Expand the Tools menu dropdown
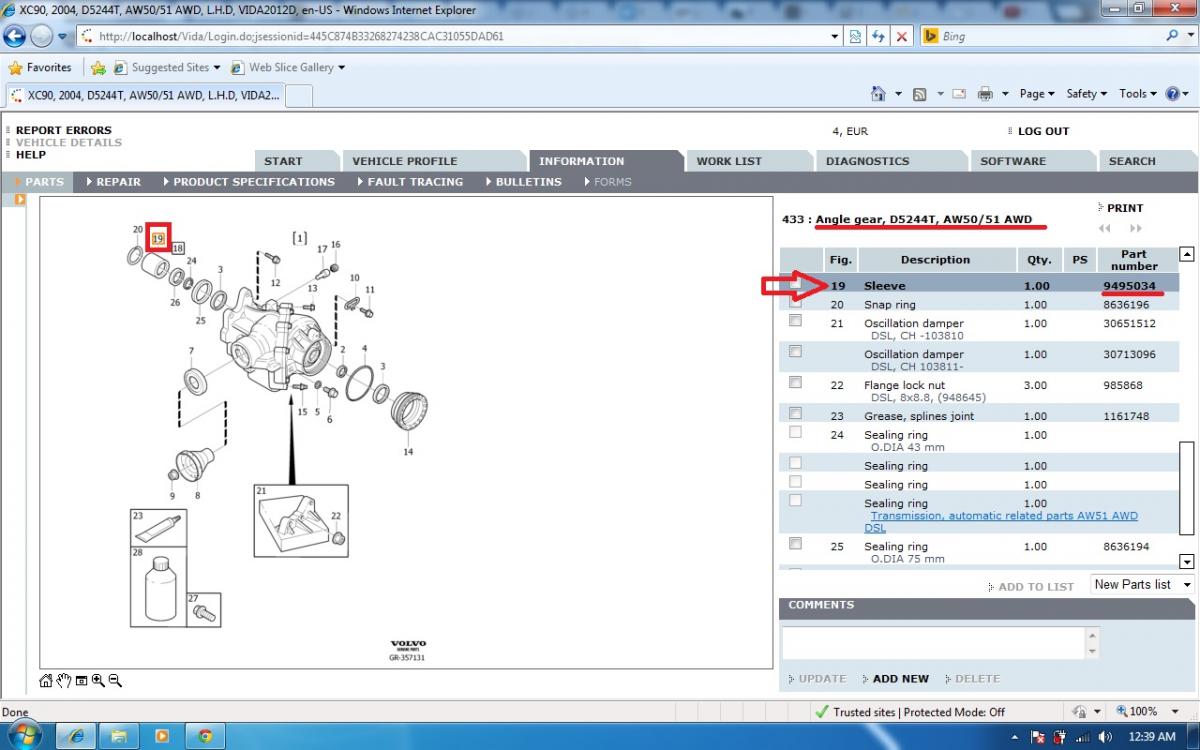This screenshot has height=750, width=1200. tap(1138, 93)
